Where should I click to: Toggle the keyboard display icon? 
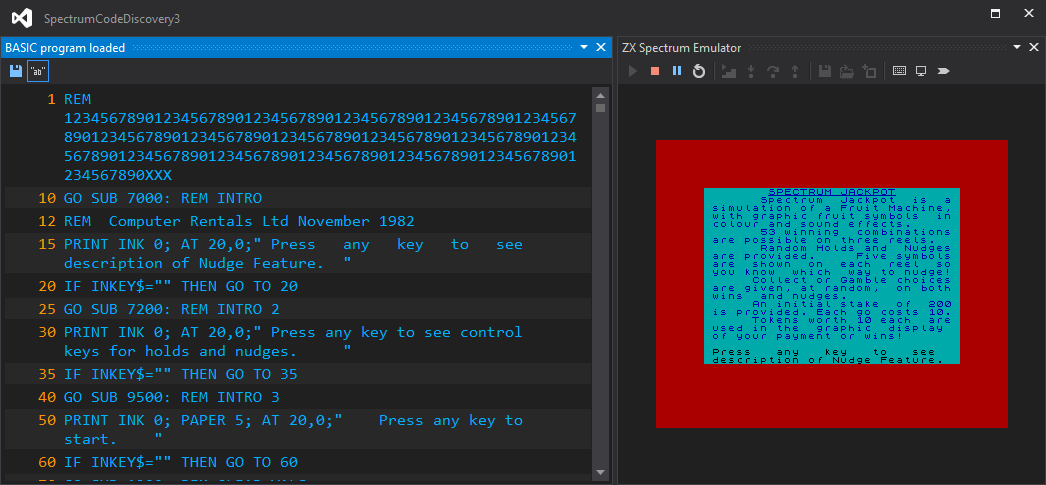pos(899,71)
